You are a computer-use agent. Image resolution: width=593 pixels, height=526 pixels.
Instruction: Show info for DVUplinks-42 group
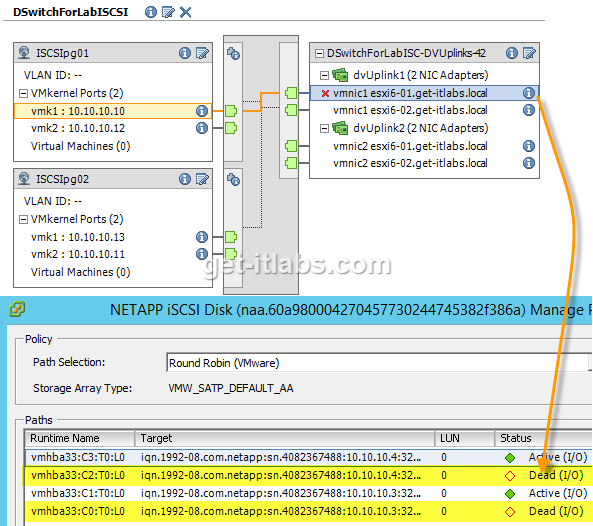click(x=512, y=53)
